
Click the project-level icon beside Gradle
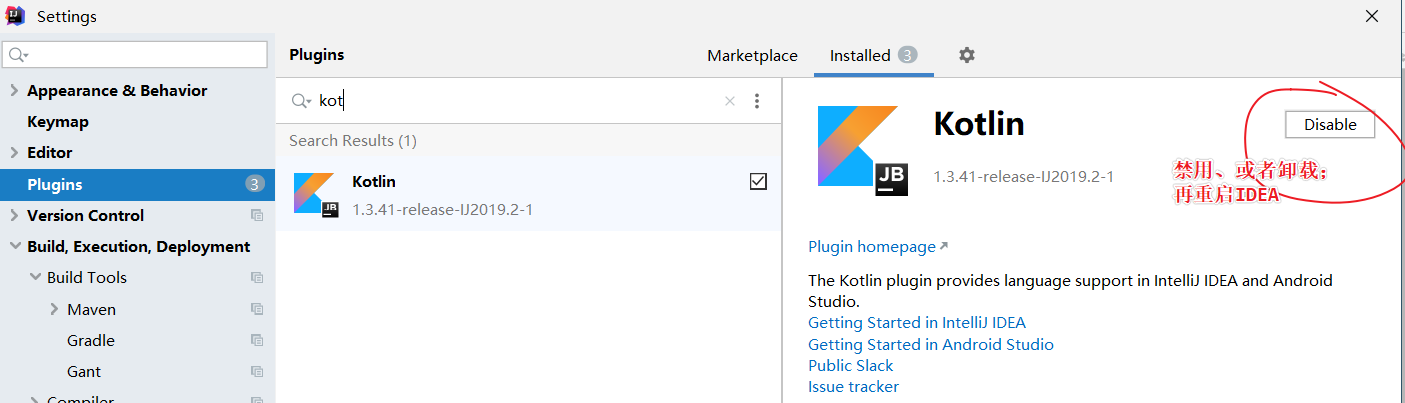(257, 341)
